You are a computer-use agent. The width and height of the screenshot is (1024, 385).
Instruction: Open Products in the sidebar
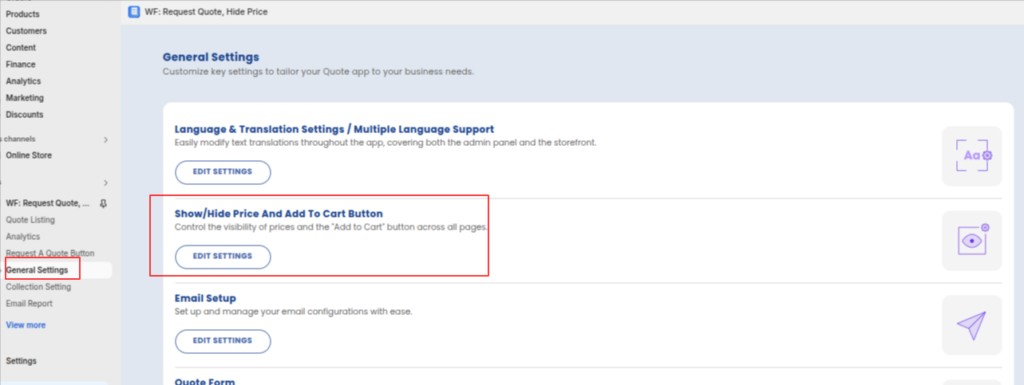(x=23, y=14)
